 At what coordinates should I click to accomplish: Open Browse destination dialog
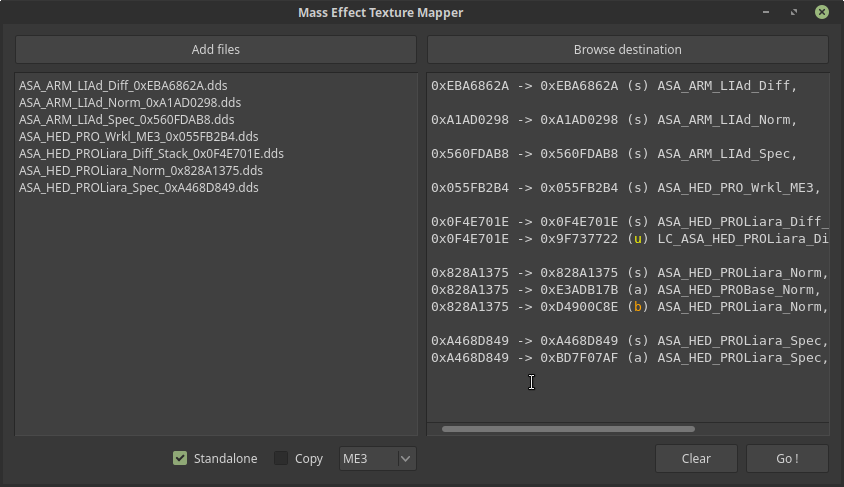tap(628, 50)
